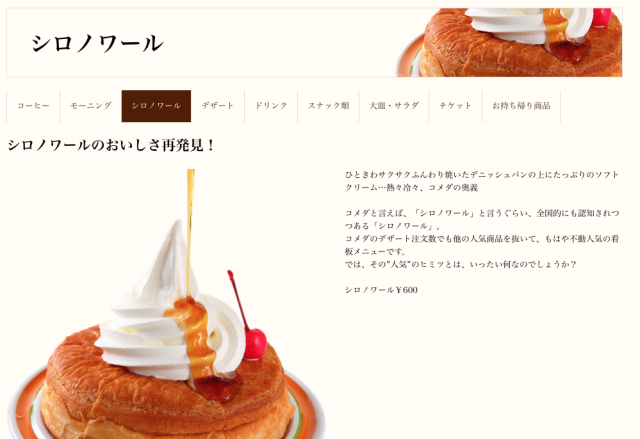Select the highlighted シロノワール tab
Screen dimensions: 640x439
click(156, 106)
